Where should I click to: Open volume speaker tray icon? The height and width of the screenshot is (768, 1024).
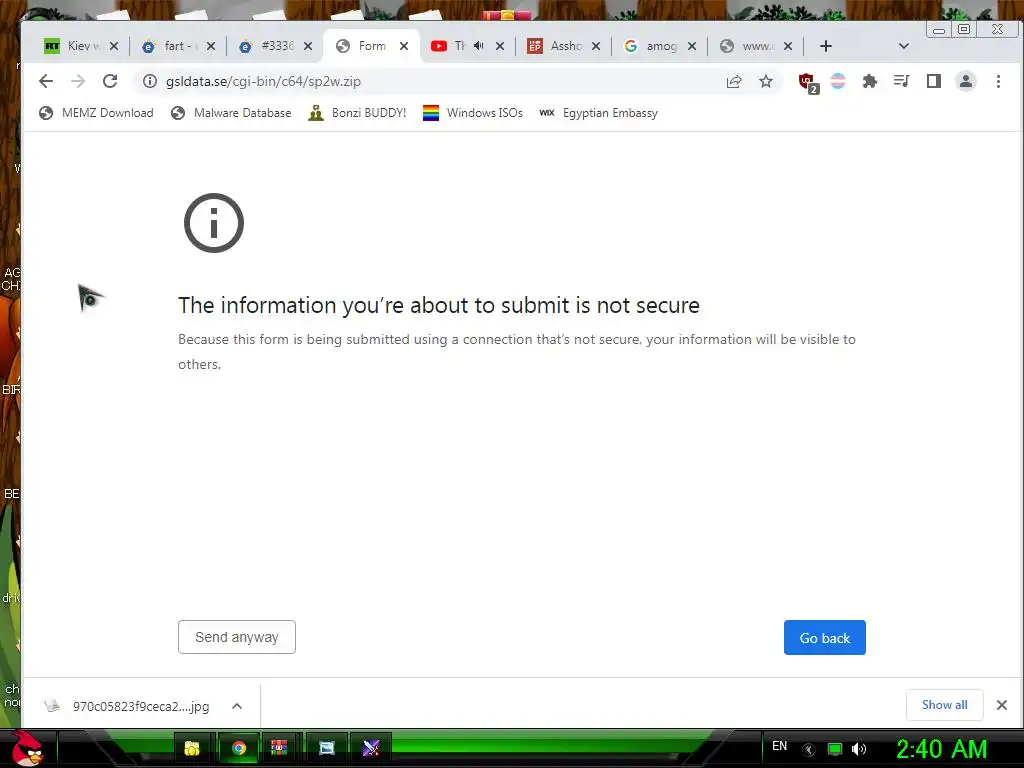tap(859, 749)
